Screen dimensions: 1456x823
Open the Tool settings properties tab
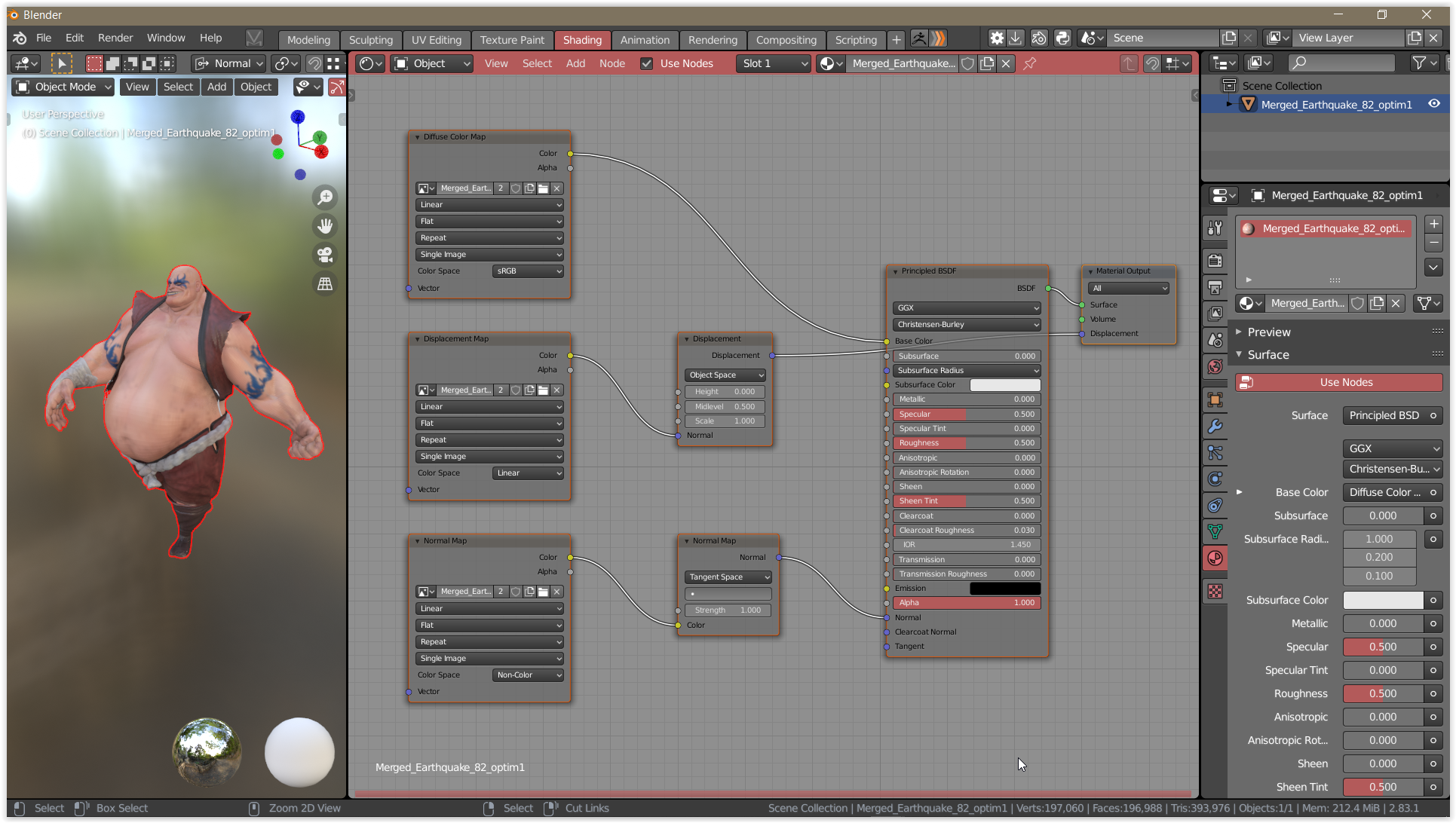coord(1215,228)
